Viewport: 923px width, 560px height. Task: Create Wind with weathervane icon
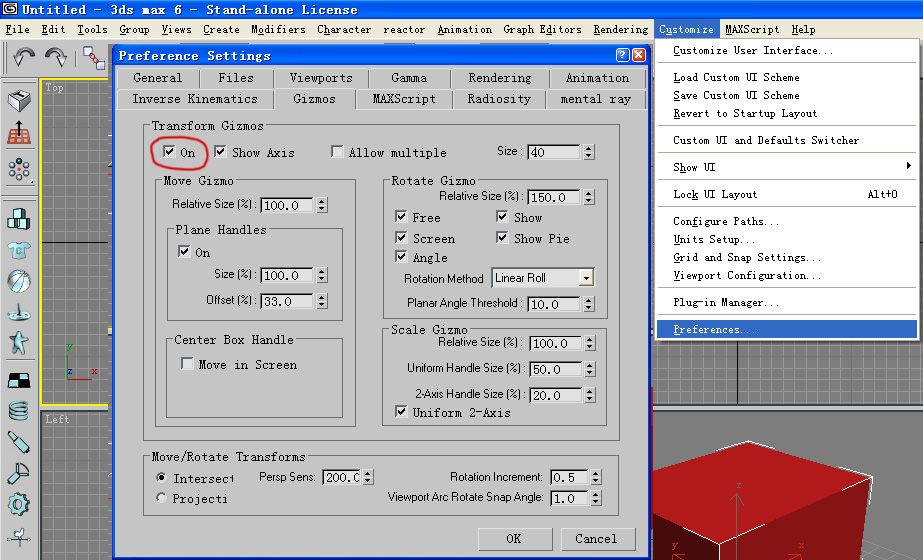click(x=19, y=536)
